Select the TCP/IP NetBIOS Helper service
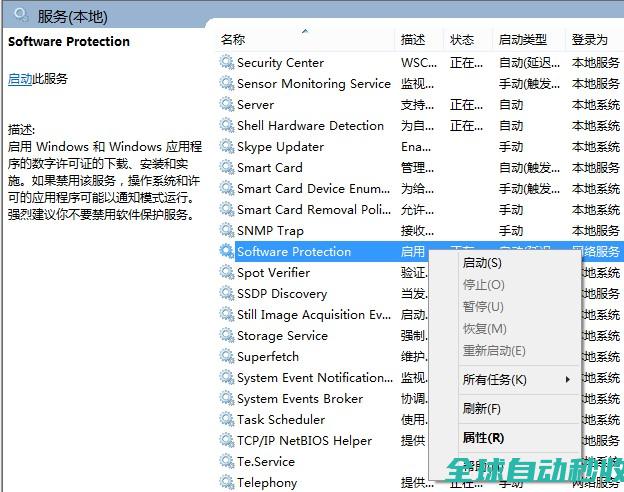 [x=304, y=440]
